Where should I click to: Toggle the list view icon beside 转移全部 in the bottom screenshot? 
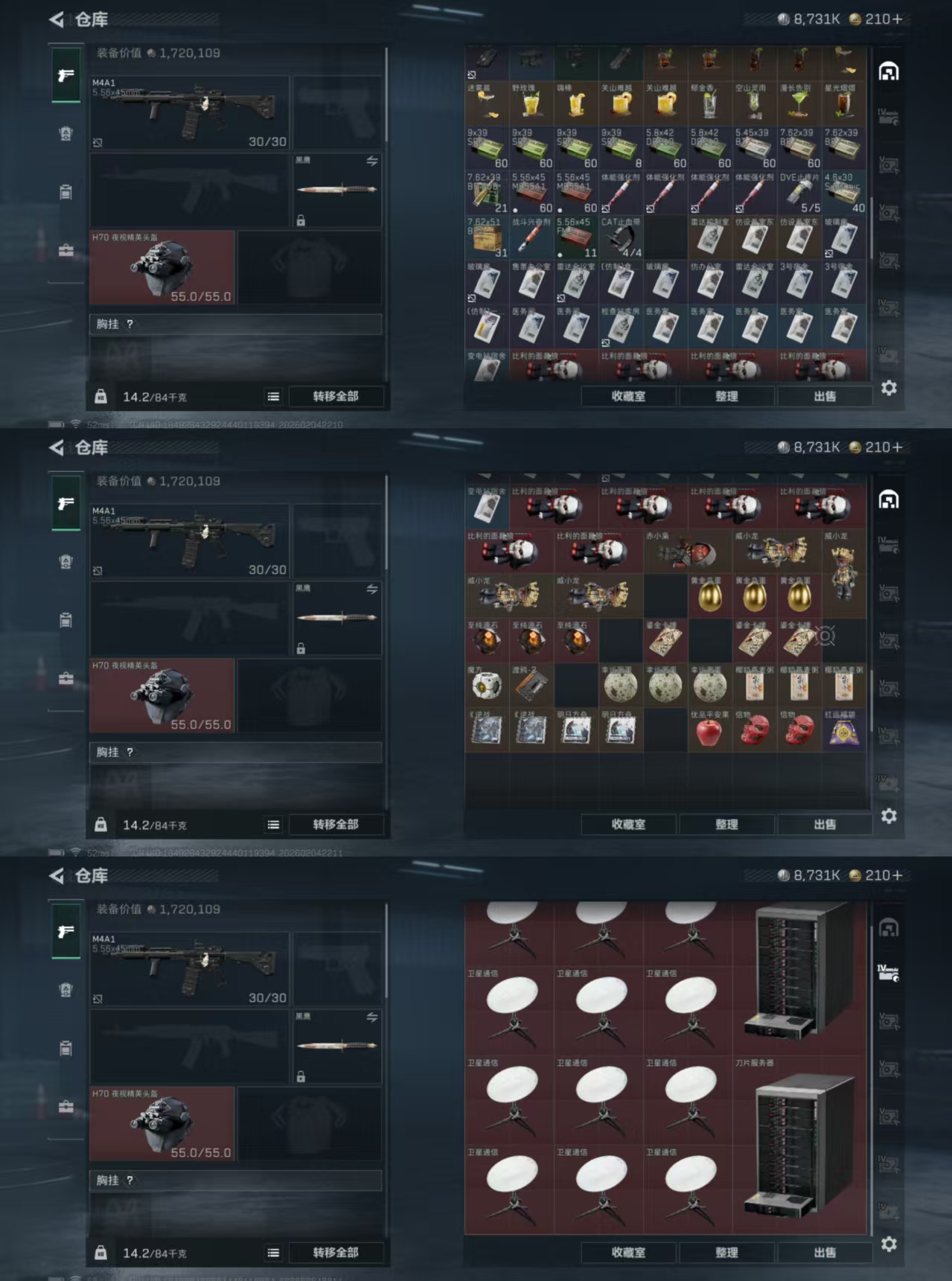tap(273, 1253)
